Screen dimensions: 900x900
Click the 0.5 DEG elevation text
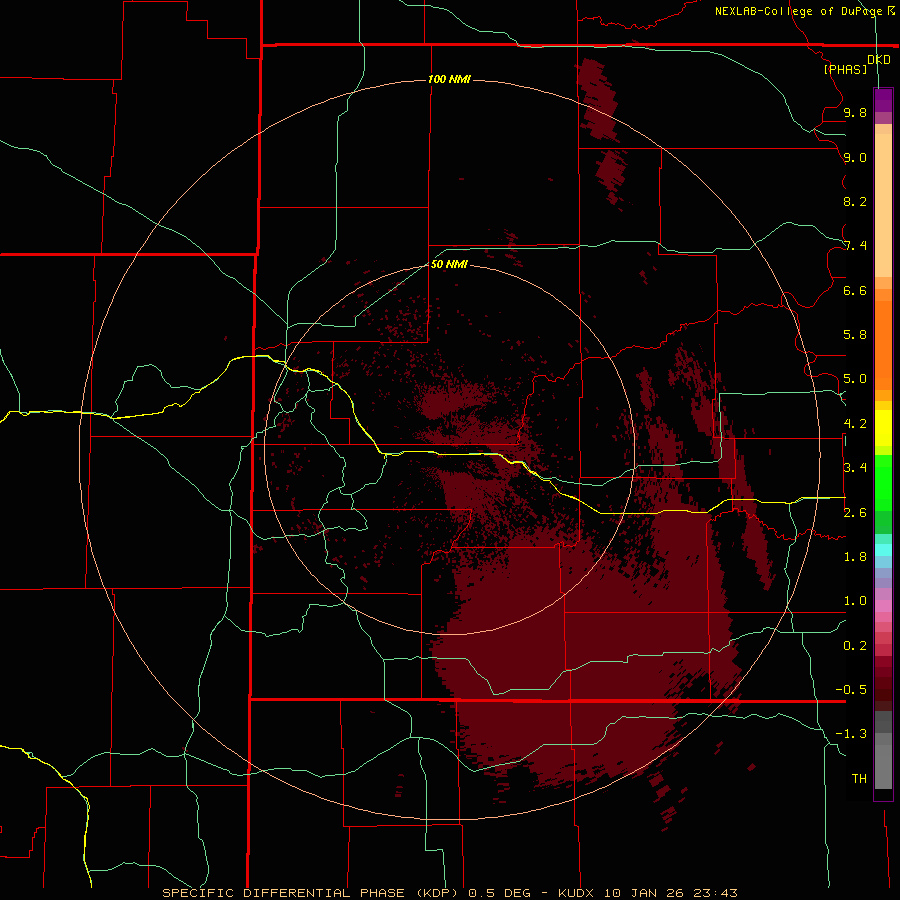(499, 893)
